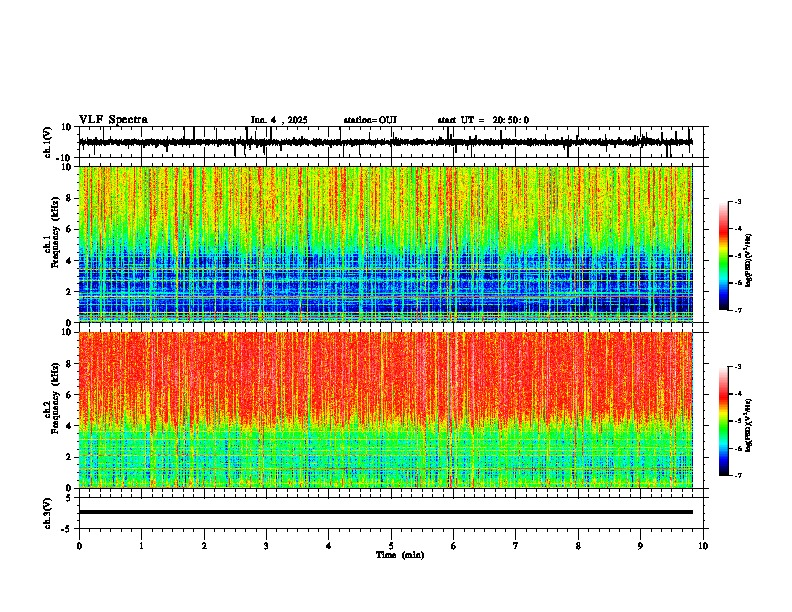
Task: Click time axis tick label '2'
Action: click(x=204, y=546)
